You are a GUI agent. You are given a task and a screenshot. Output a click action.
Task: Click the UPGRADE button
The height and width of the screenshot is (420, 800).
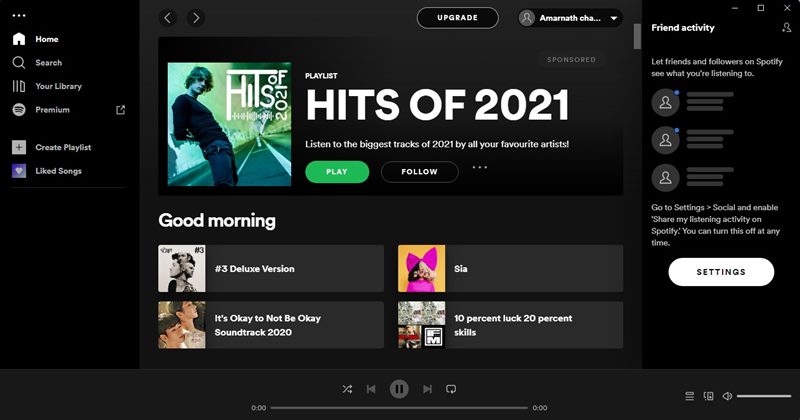(x=458, y=18)
